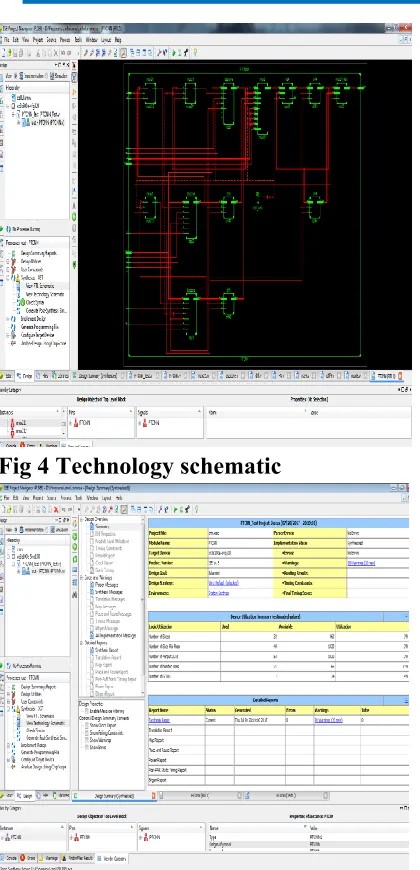Select Summary under Design Overview
The width and height of the screenshot is (420, 870).
(102, 527)
